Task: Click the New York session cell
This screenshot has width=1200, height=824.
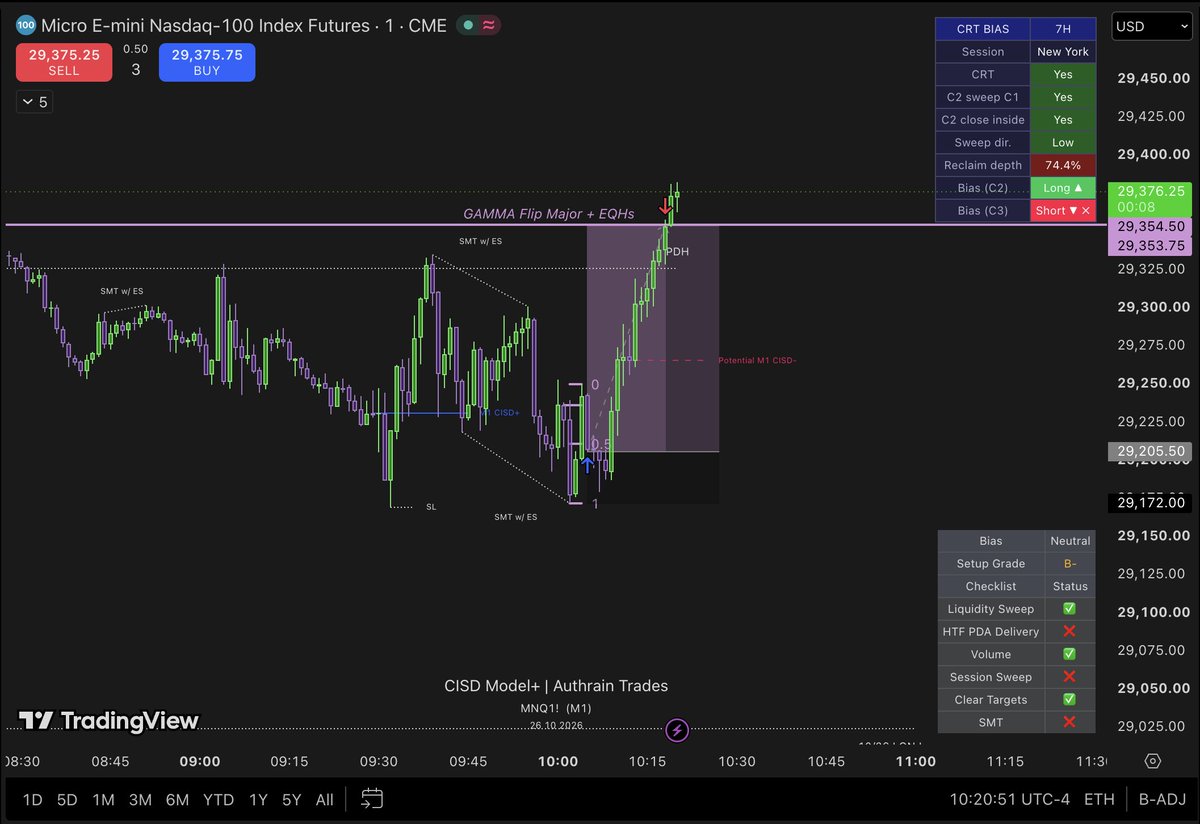Action: (1063, 51)
